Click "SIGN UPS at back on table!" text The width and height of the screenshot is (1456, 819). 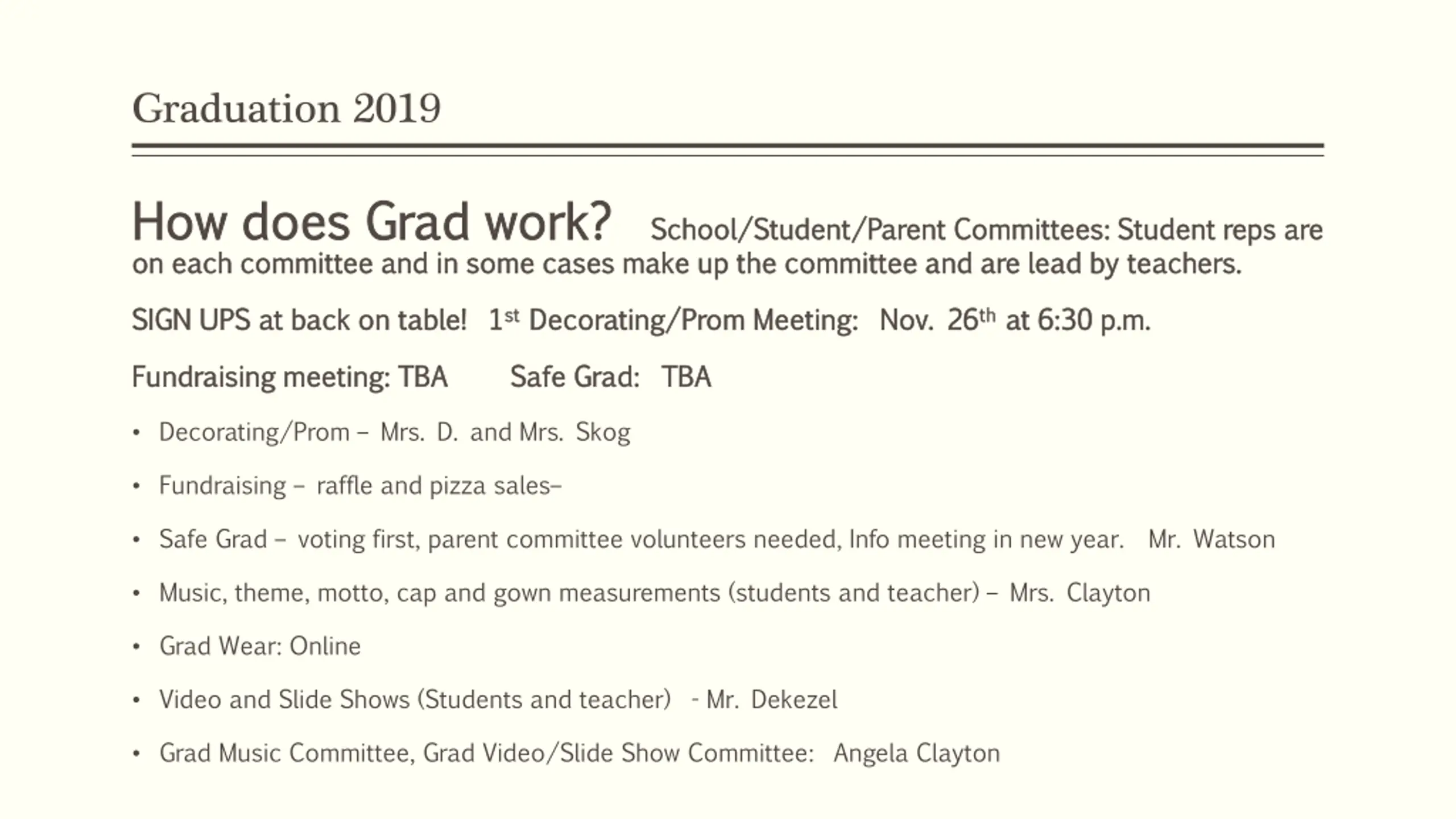click(x=299, y=320)
